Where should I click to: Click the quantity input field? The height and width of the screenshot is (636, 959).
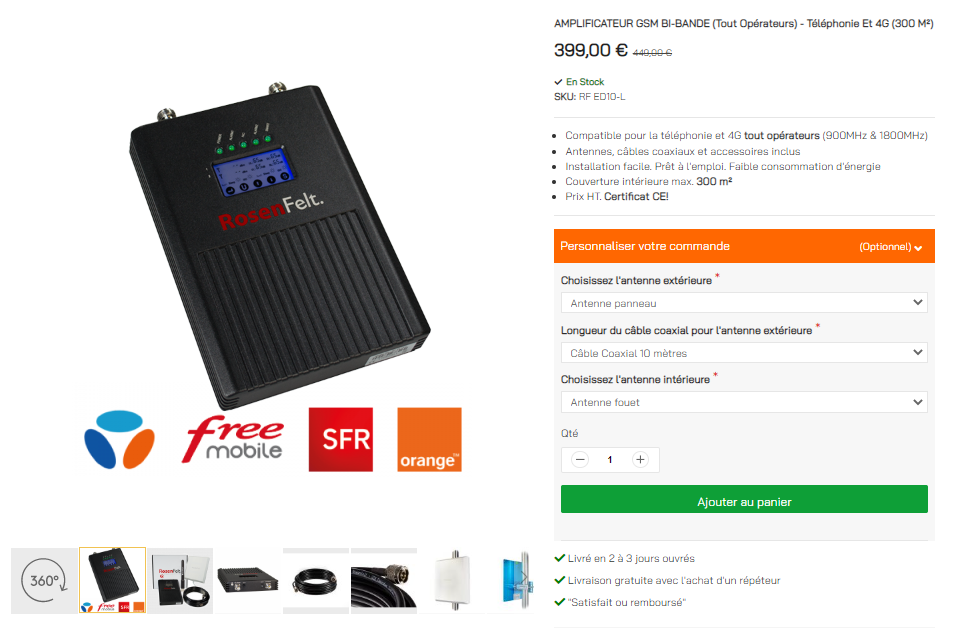pos(610,459)
